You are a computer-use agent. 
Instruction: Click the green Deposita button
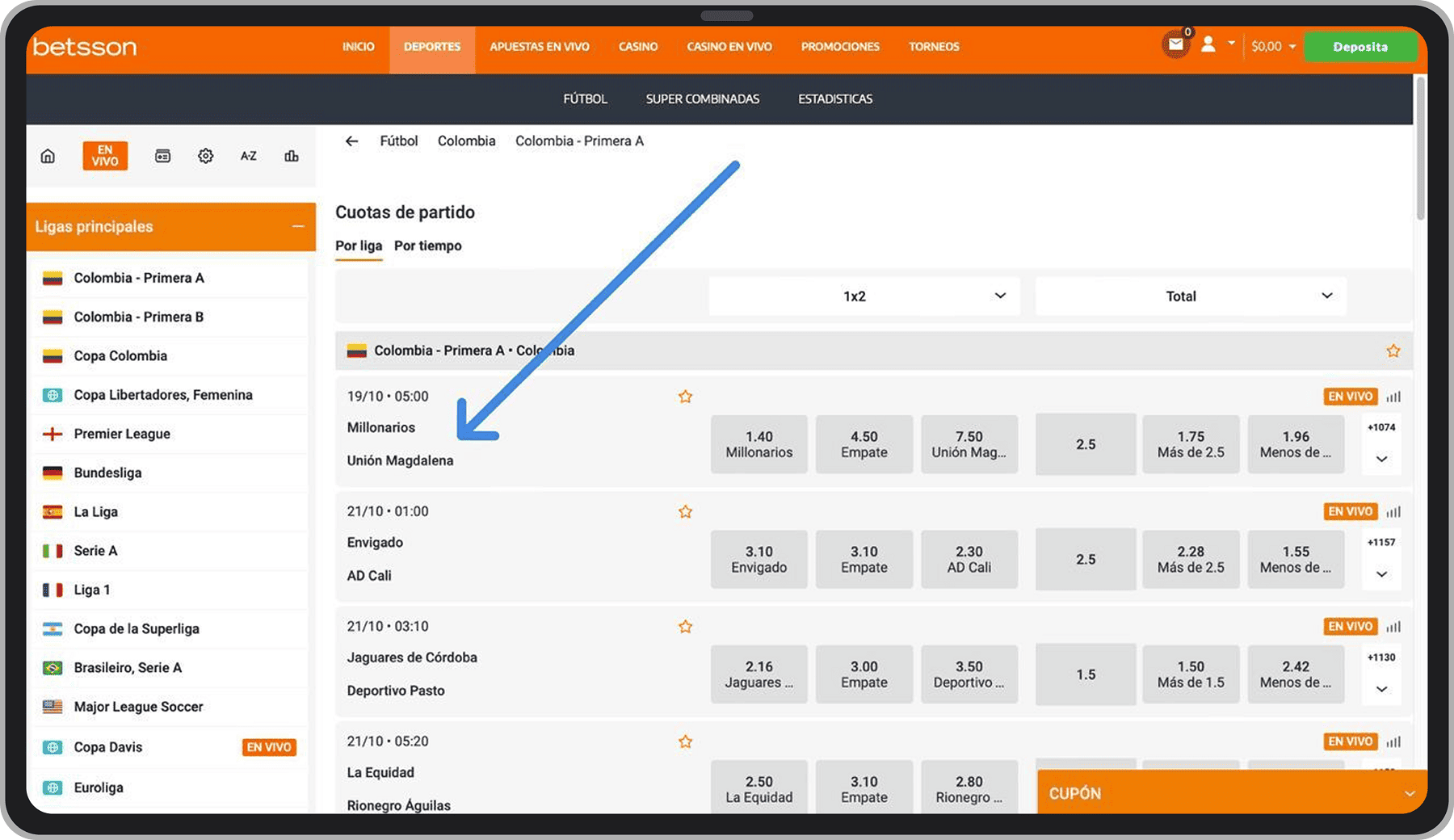click(1360, 47)
